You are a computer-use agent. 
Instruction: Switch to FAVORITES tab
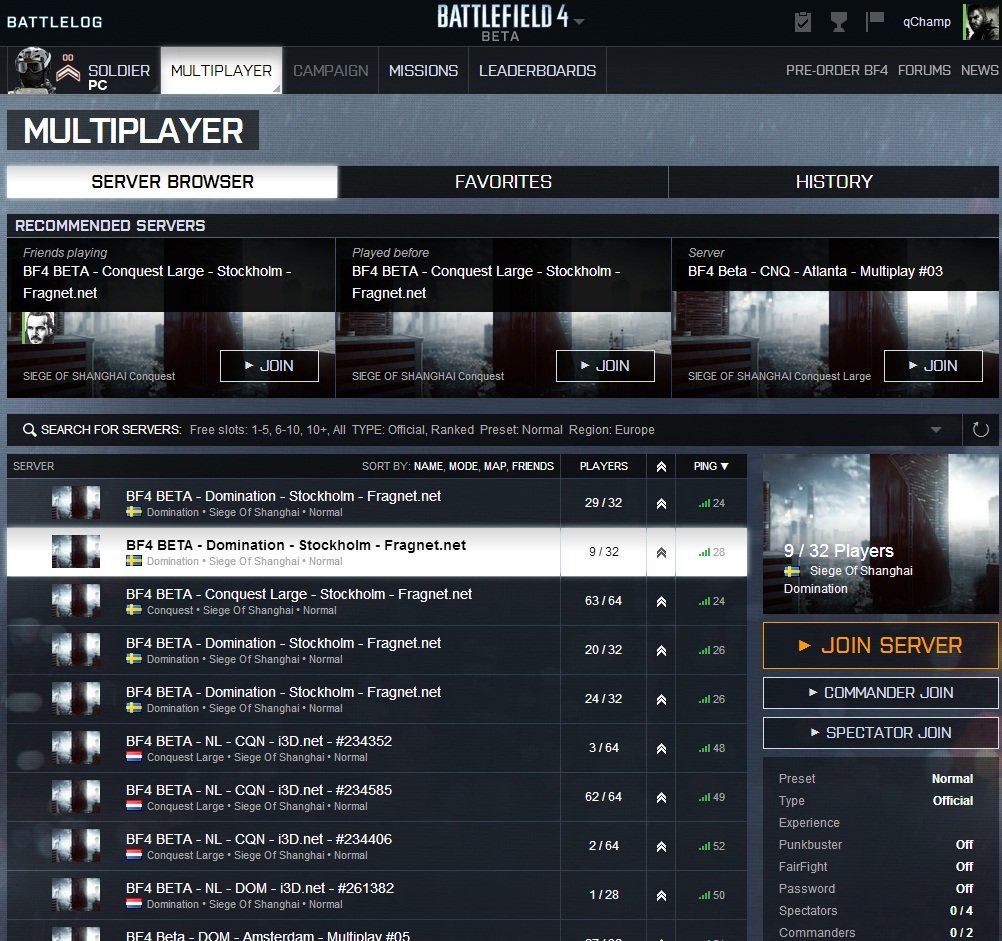pos(503,182)
